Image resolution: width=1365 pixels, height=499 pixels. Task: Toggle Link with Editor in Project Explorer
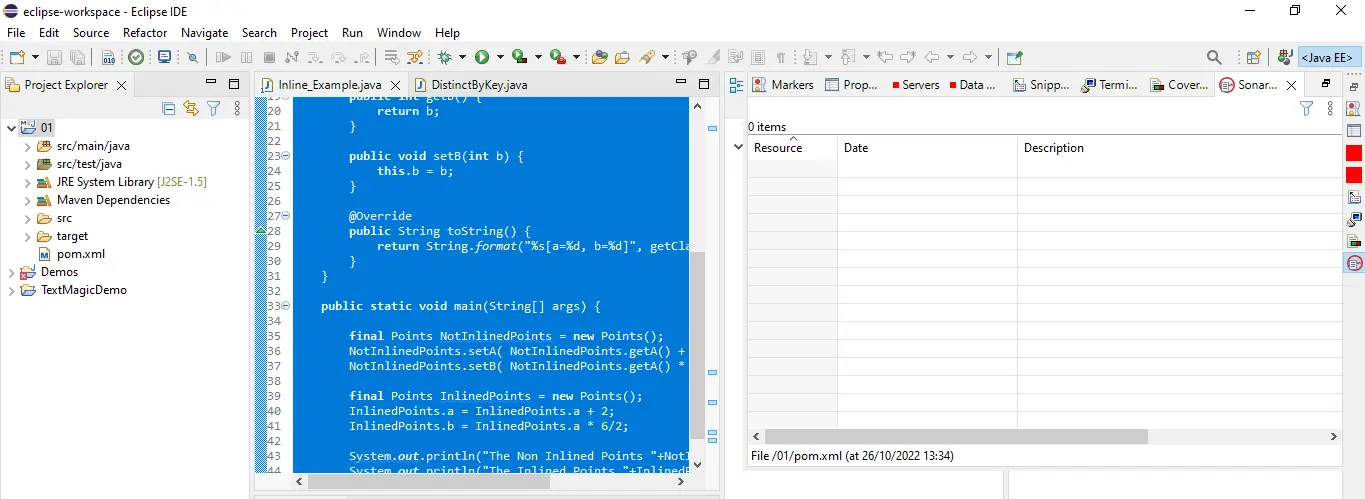coord(191,108)
